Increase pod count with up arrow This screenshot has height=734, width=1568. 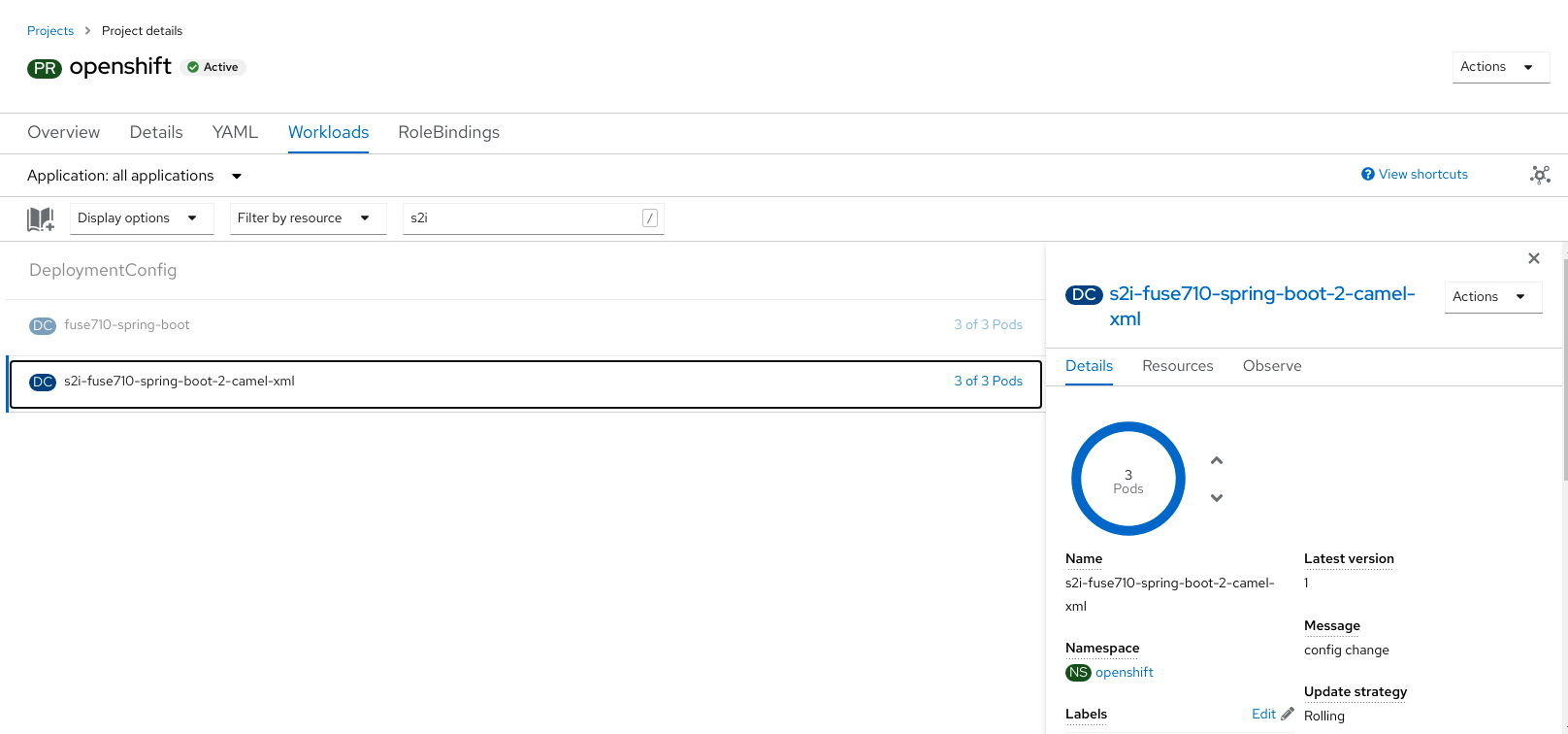pos(1217,461)
